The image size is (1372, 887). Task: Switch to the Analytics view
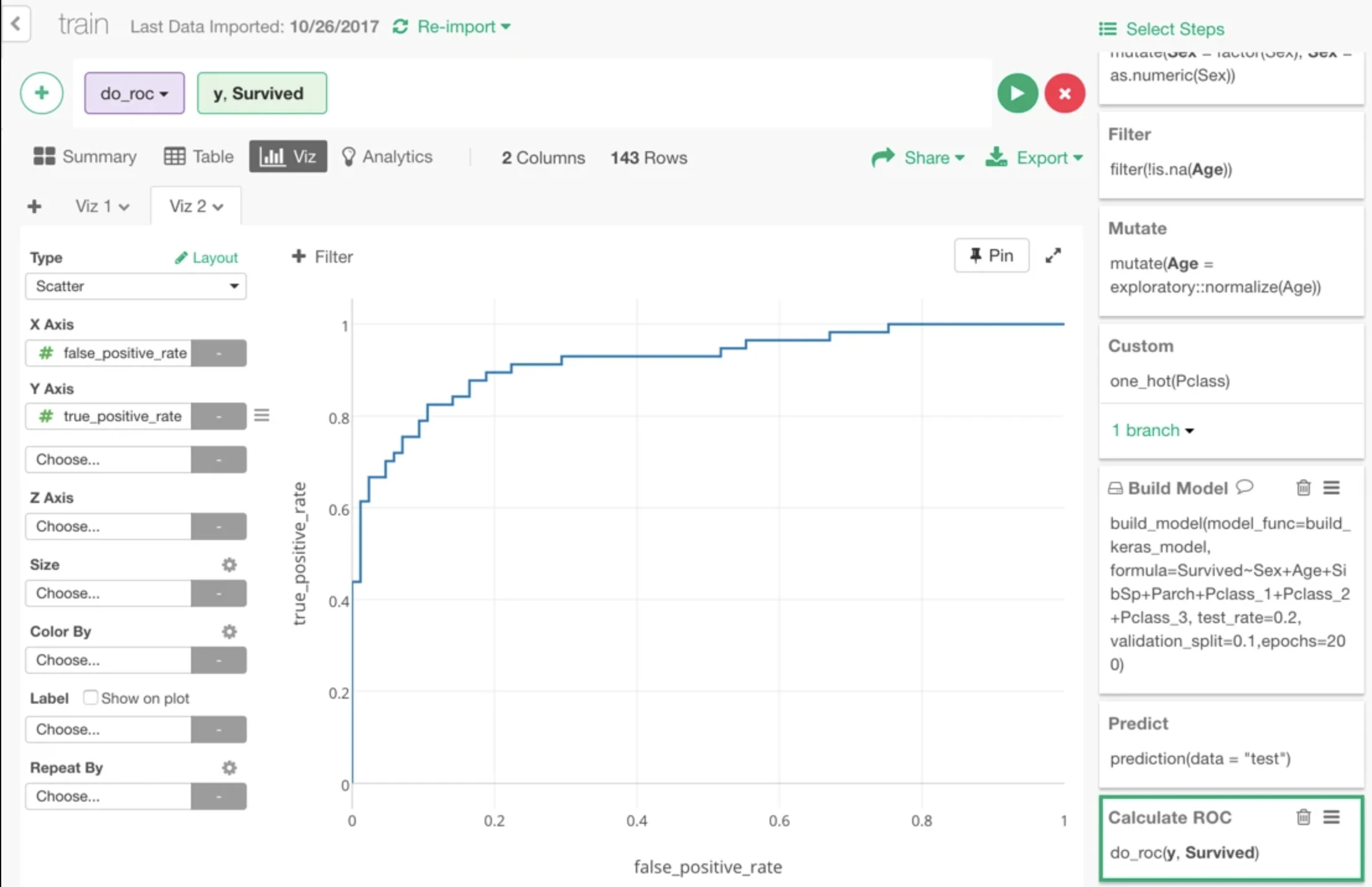(387, 157)
